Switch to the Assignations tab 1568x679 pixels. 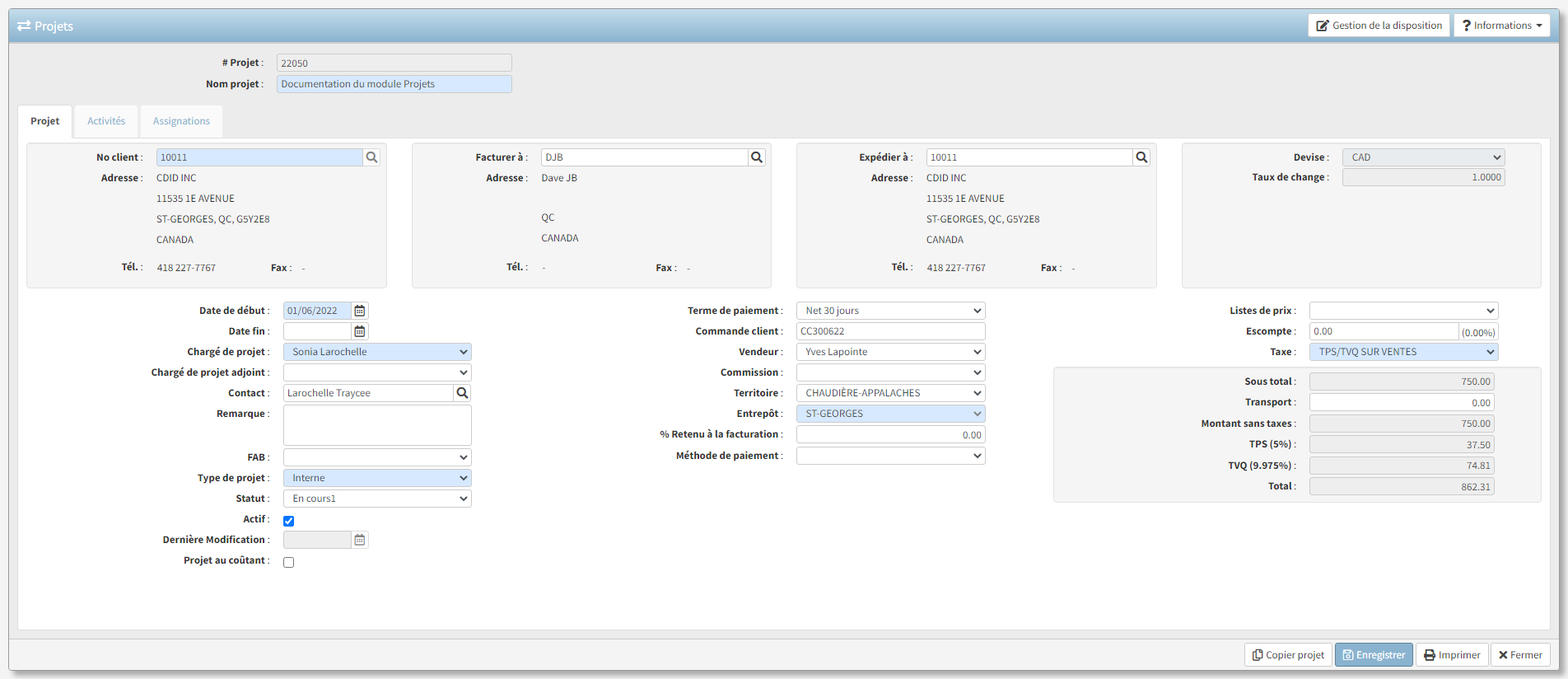pyautogui.click(x=181, y=121)
